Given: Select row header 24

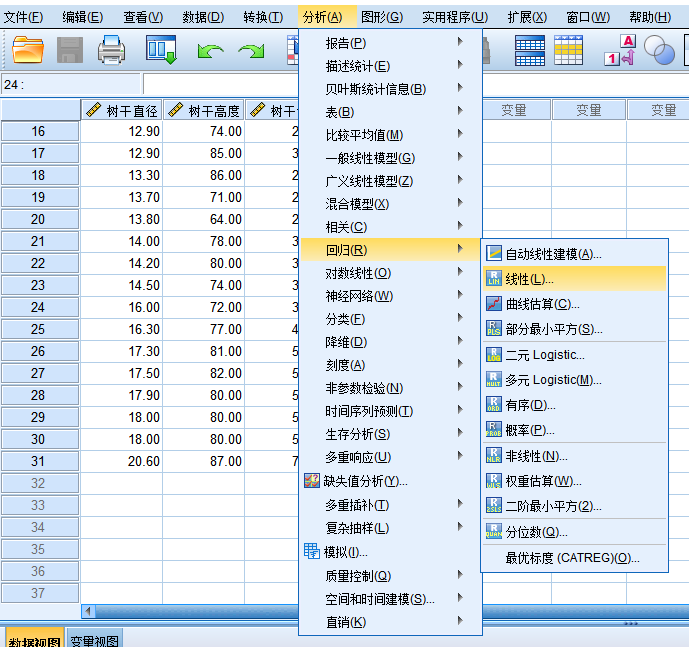Looking at the screenshot, I should [x=40, y=307].
